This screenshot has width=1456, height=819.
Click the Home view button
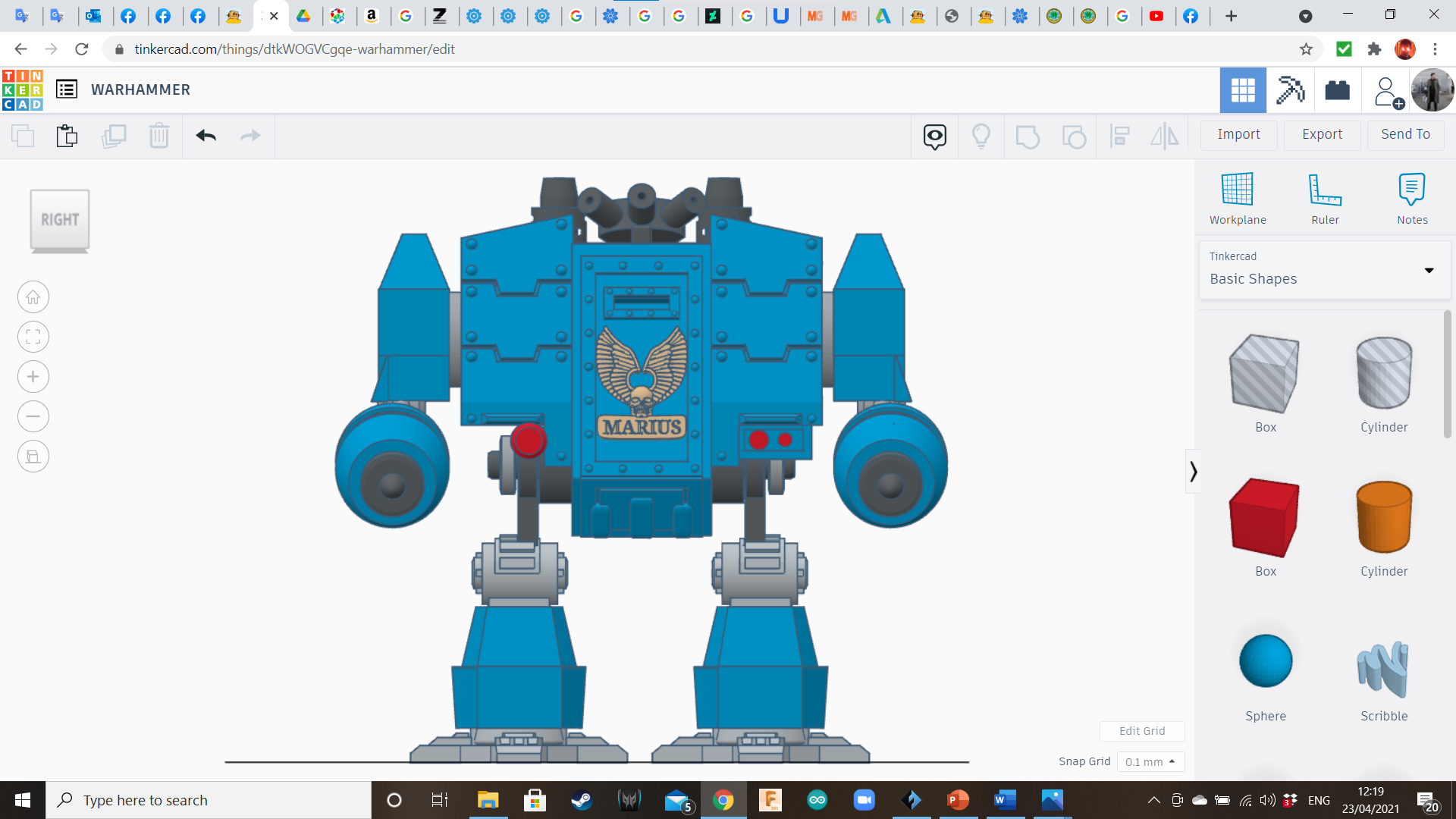(33, 297)
